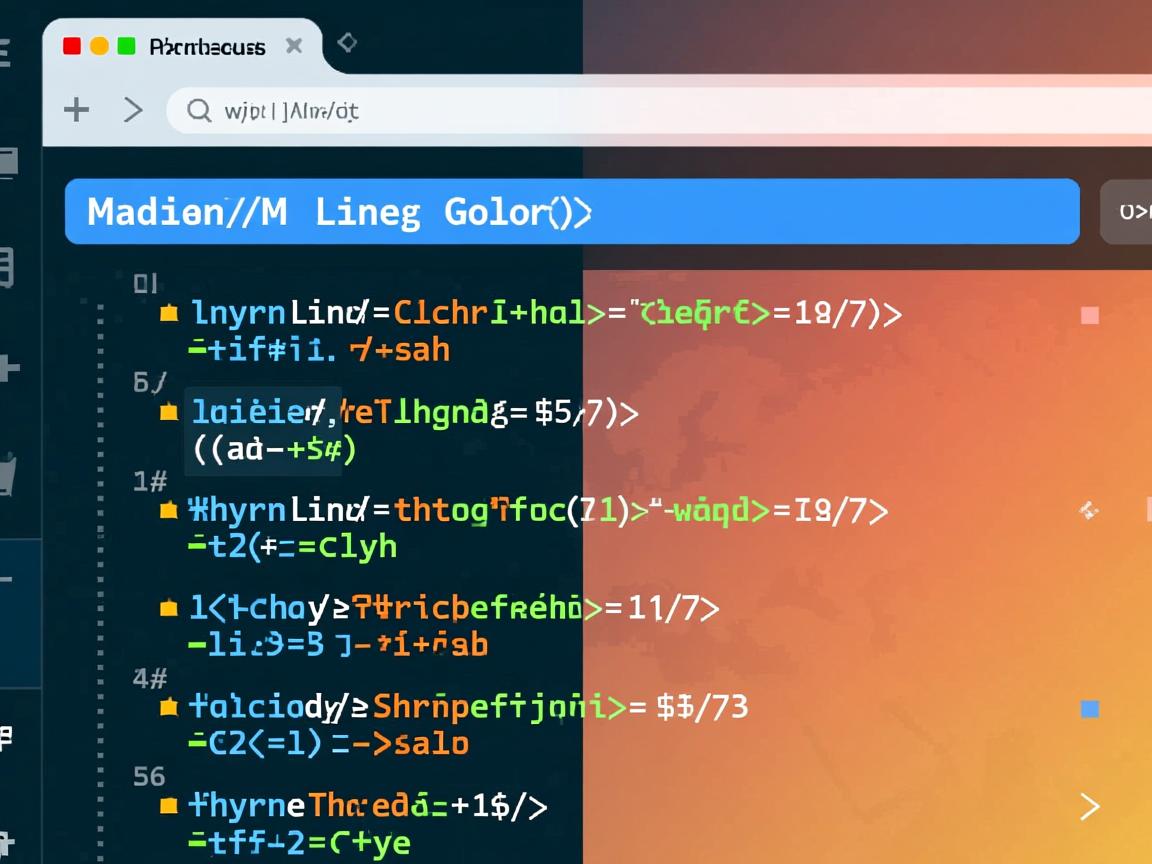
Task: Toggle the yellow marker beside line 'laieier/'
Action: point(169,412)
